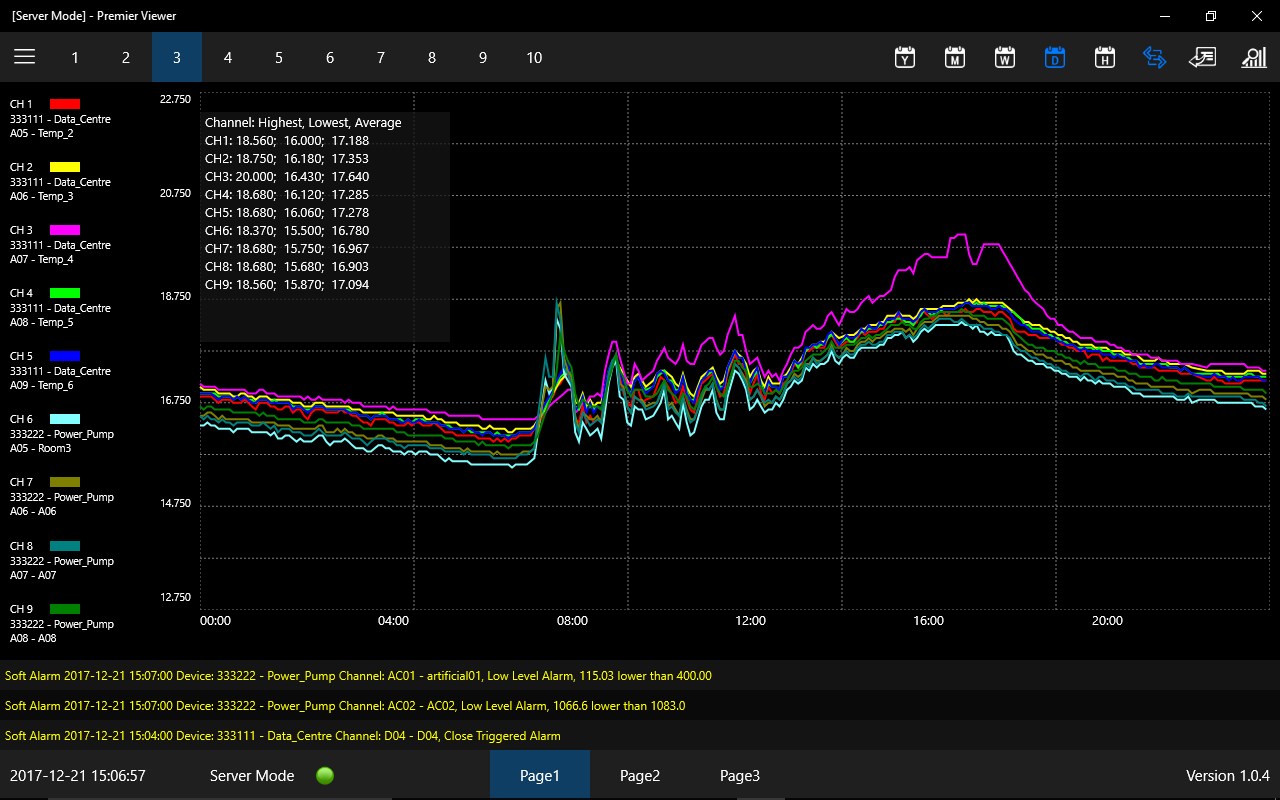Switch to weekly calendar view
Screen dimensions: 1280x800
click(x=1005, y=57)
